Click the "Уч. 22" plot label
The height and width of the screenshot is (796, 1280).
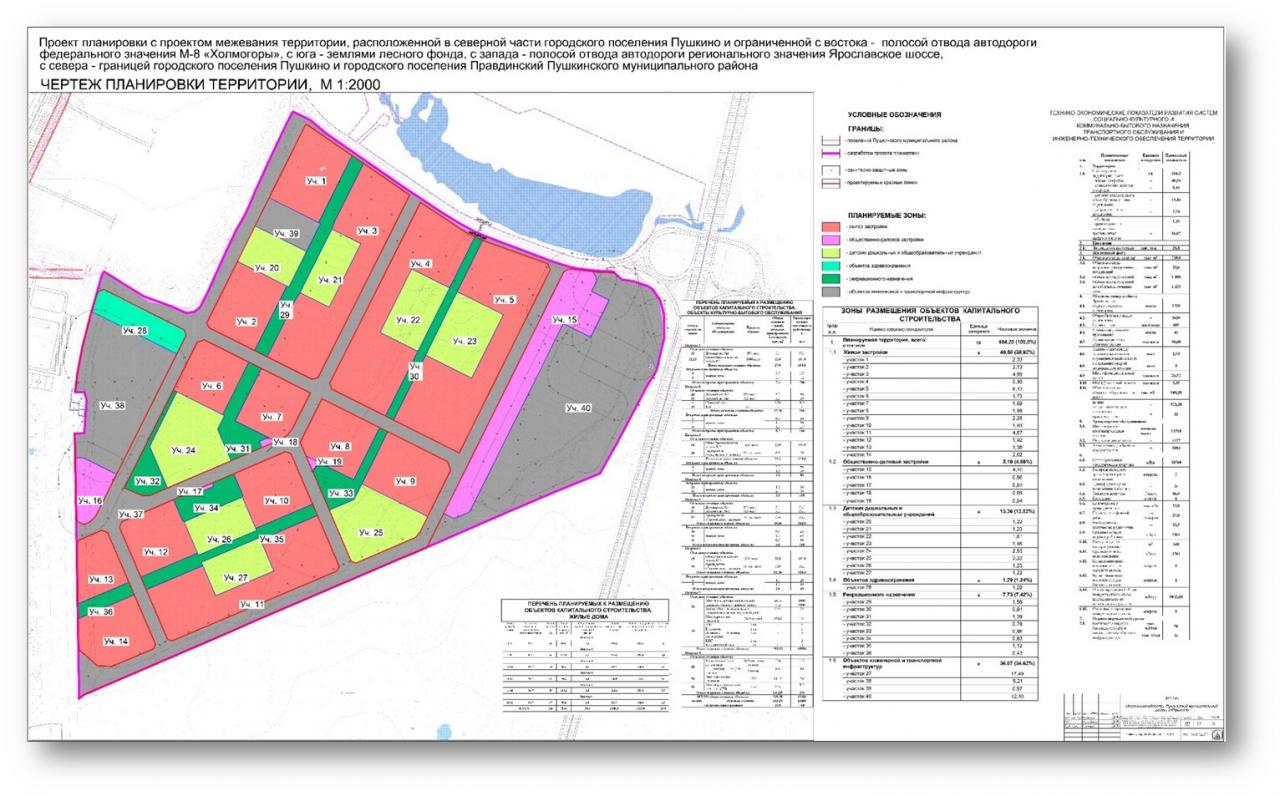pos(406,320)
